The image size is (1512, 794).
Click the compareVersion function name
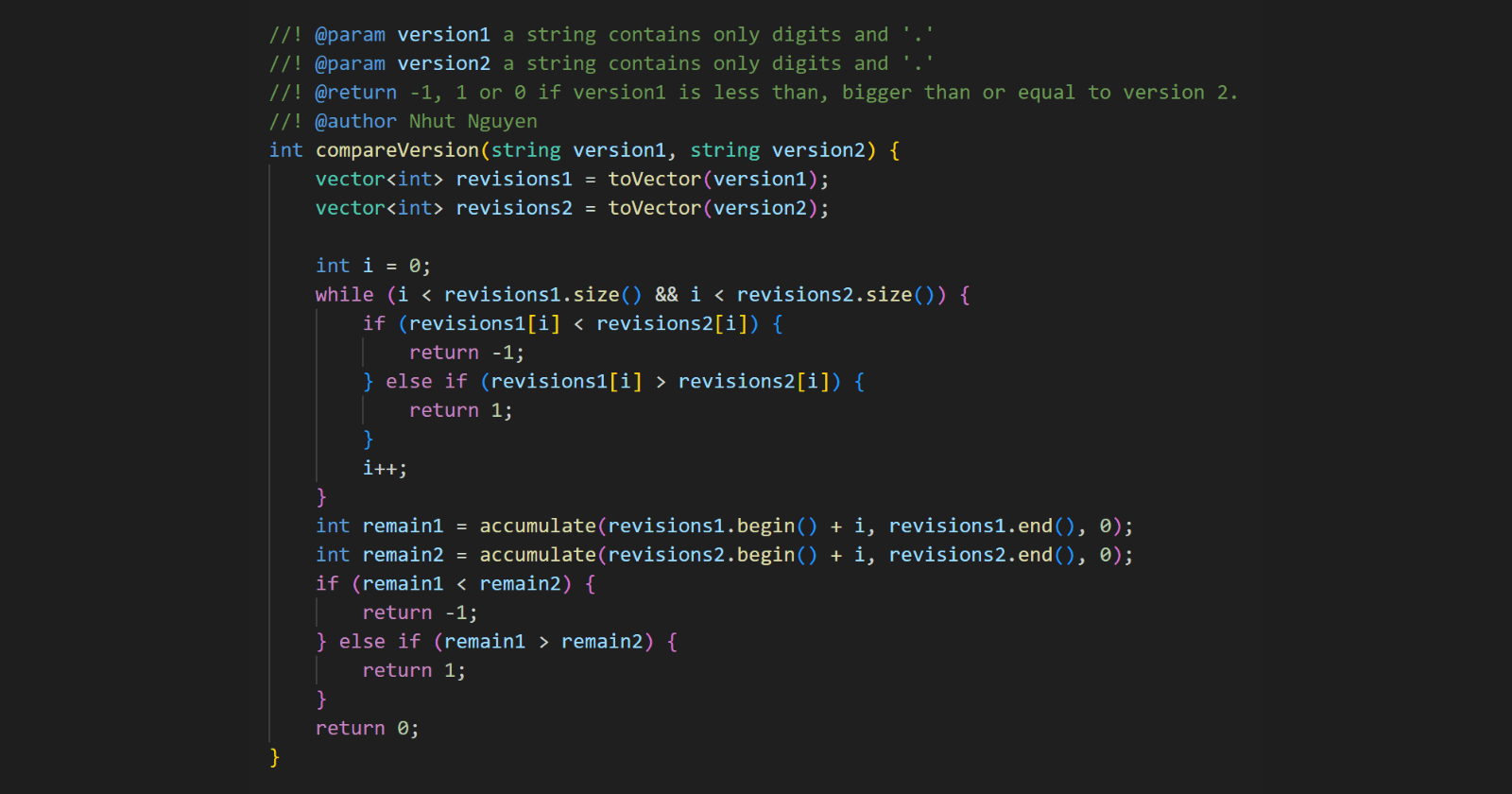[x=397, y=150]
